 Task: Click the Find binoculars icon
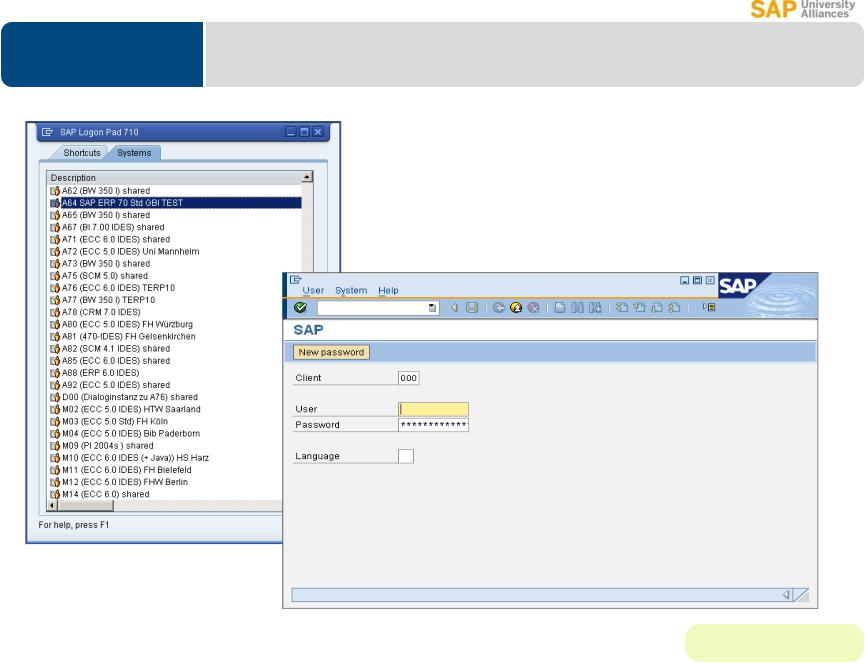coord(577,307)
